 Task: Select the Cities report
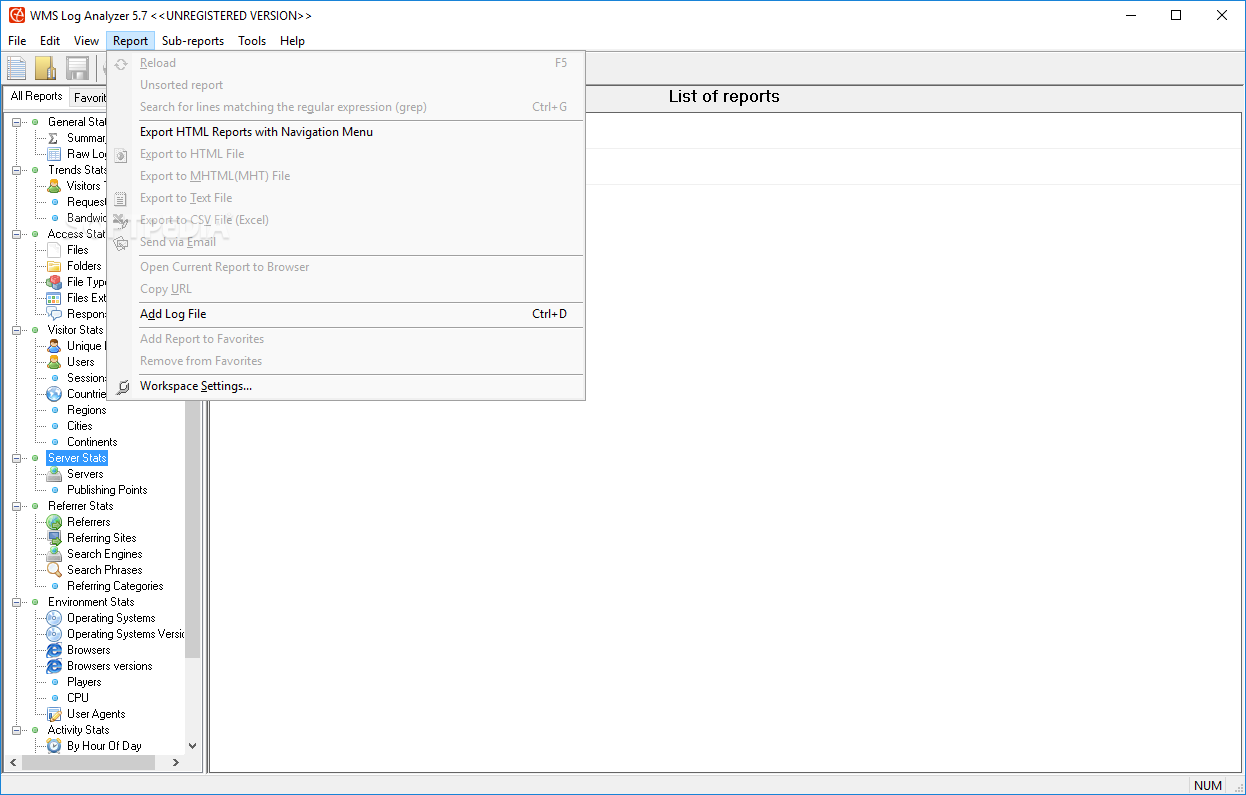click(x=80, y=426)
